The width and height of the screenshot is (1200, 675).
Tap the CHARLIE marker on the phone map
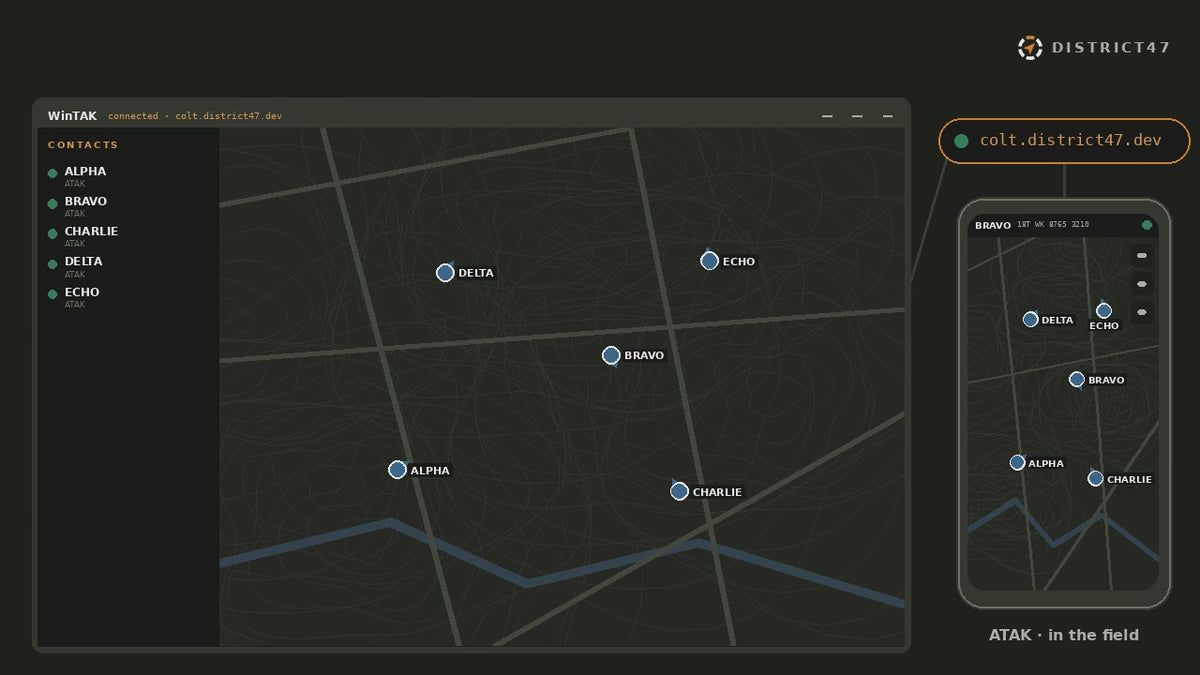pos(1095,479)
